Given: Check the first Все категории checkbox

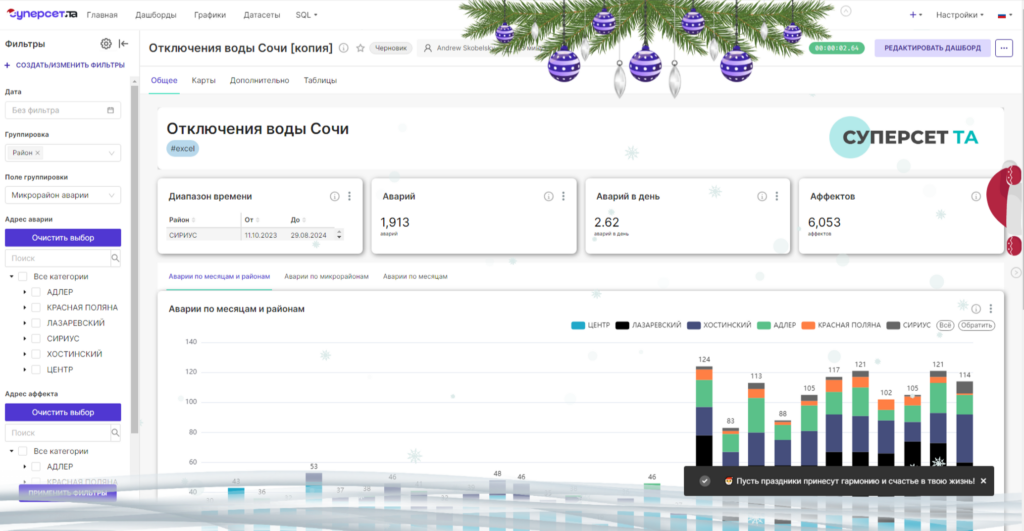Looking at the screenshot, I should pos(23,276).
